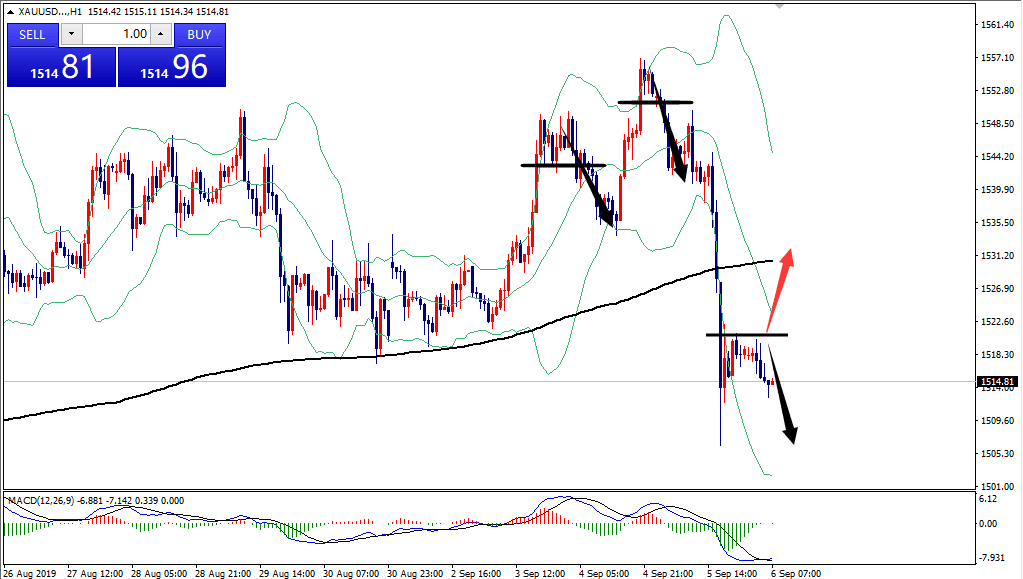Click the chart shift marker triangle at top
This screenshot has height=579, width=1023.
click(x=779, y=6)
